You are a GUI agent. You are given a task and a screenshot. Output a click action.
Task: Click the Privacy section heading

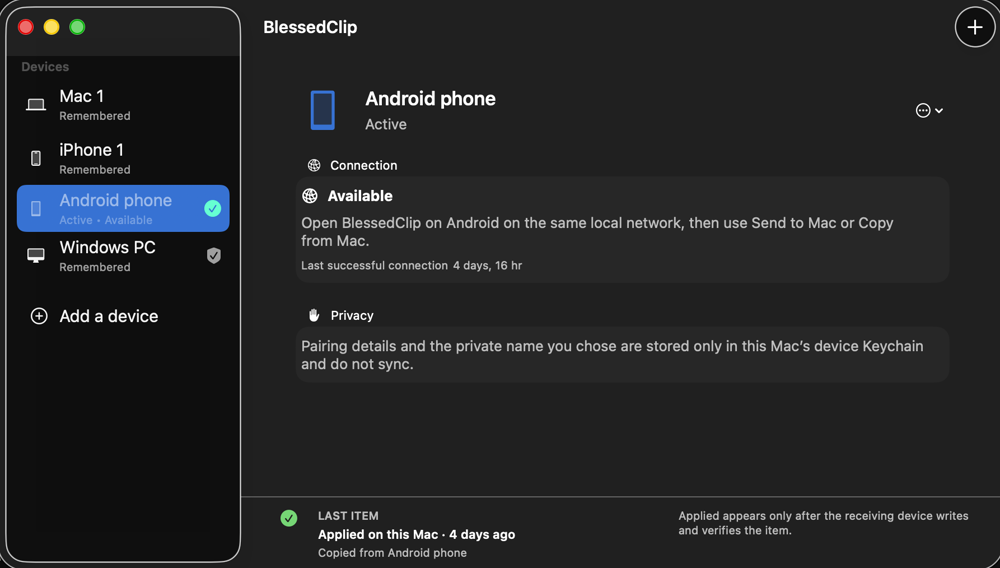click(352, 316)
